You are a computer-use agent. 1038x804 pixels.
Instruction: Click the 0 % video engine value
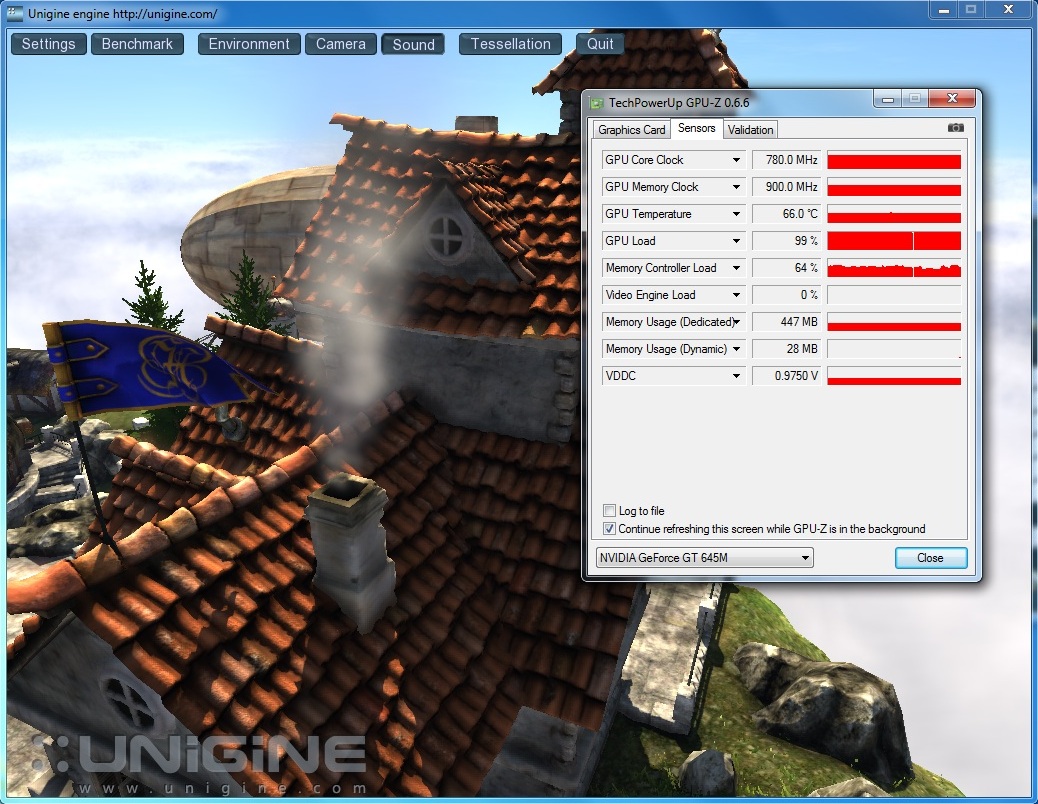(x=786, y=295)
